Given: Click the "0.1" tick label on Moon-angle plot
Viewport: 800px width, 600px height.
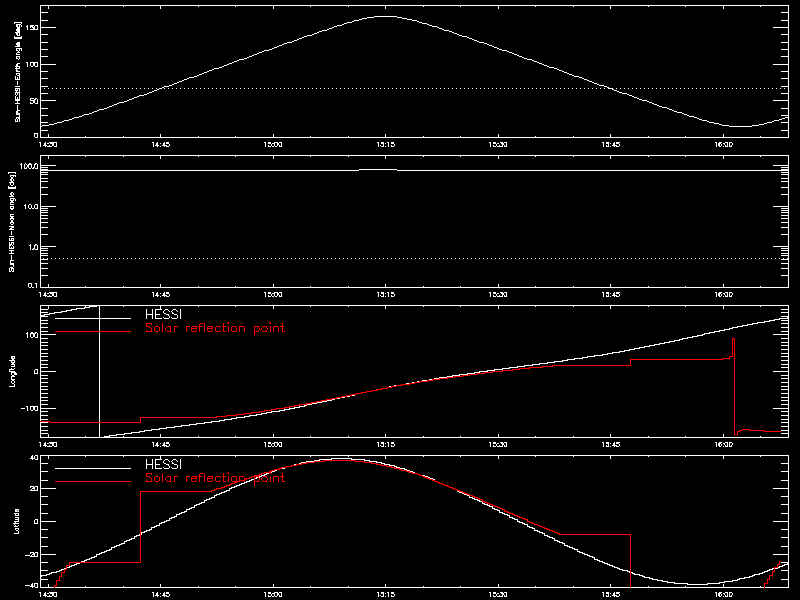Looking at the screenshot, I should point(33,285).
